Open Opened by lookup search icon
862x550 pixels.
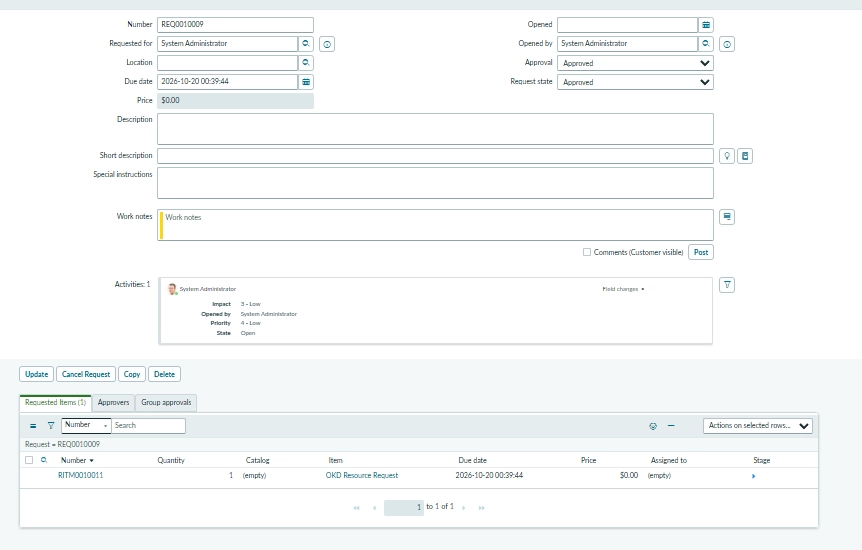(706, 43)
